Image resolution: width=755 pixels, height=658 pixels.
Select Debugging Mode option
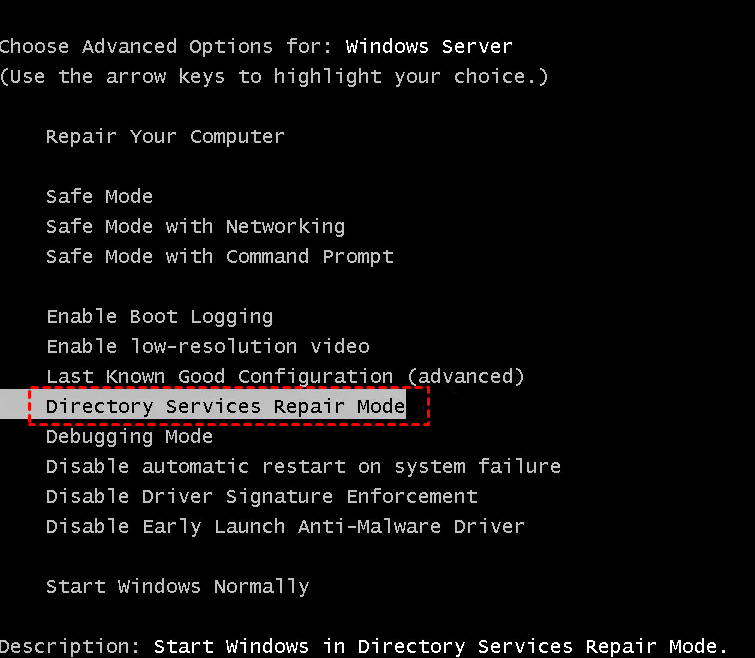coord(129,437)
